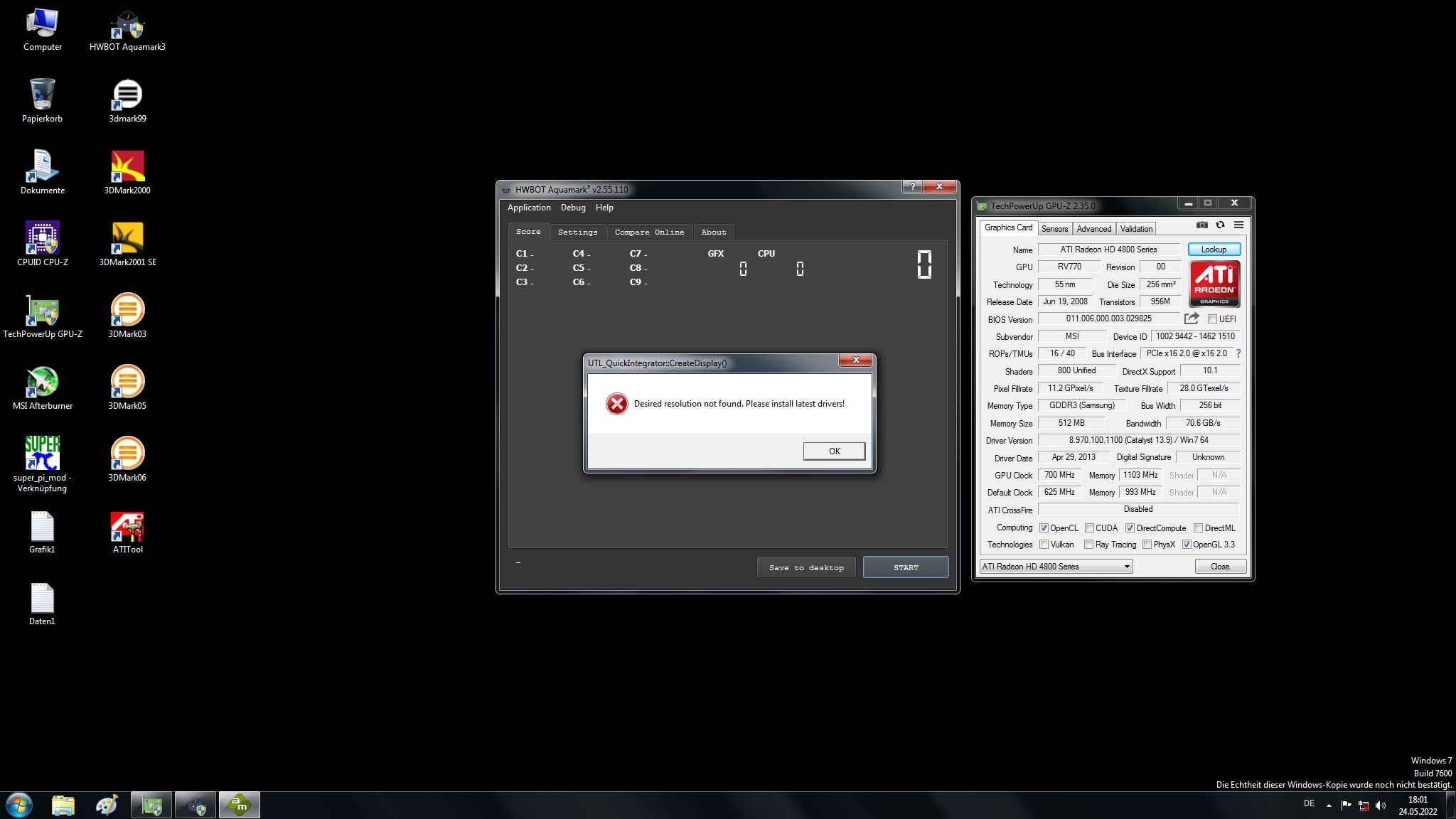Select the 3DMark03 desktop shortcut
This screenshot has height=819, width=1456.
(x=127, y=316)
